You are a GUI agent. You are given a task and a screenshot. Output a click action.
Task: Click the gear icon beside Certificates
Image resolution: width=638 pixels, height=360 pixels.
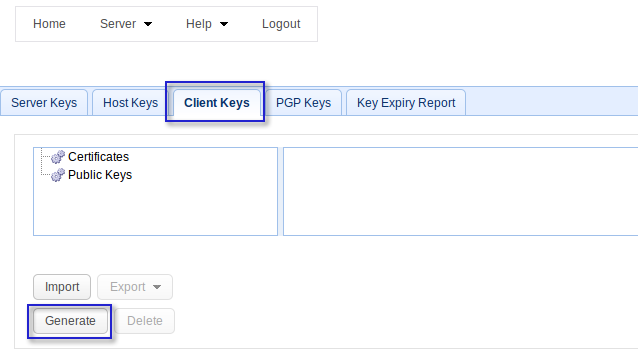click(x=58, y=157)
